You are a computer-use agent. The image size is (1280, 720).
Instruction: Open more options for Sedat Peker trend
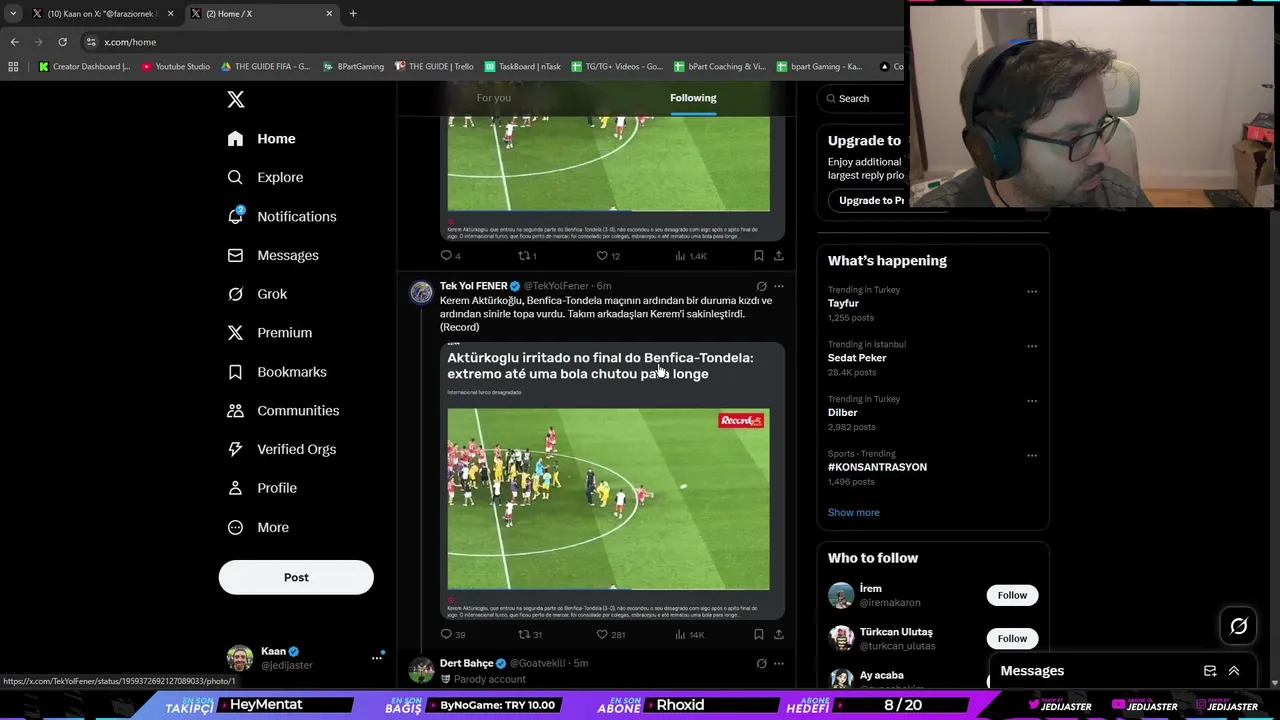point(1032,346)
